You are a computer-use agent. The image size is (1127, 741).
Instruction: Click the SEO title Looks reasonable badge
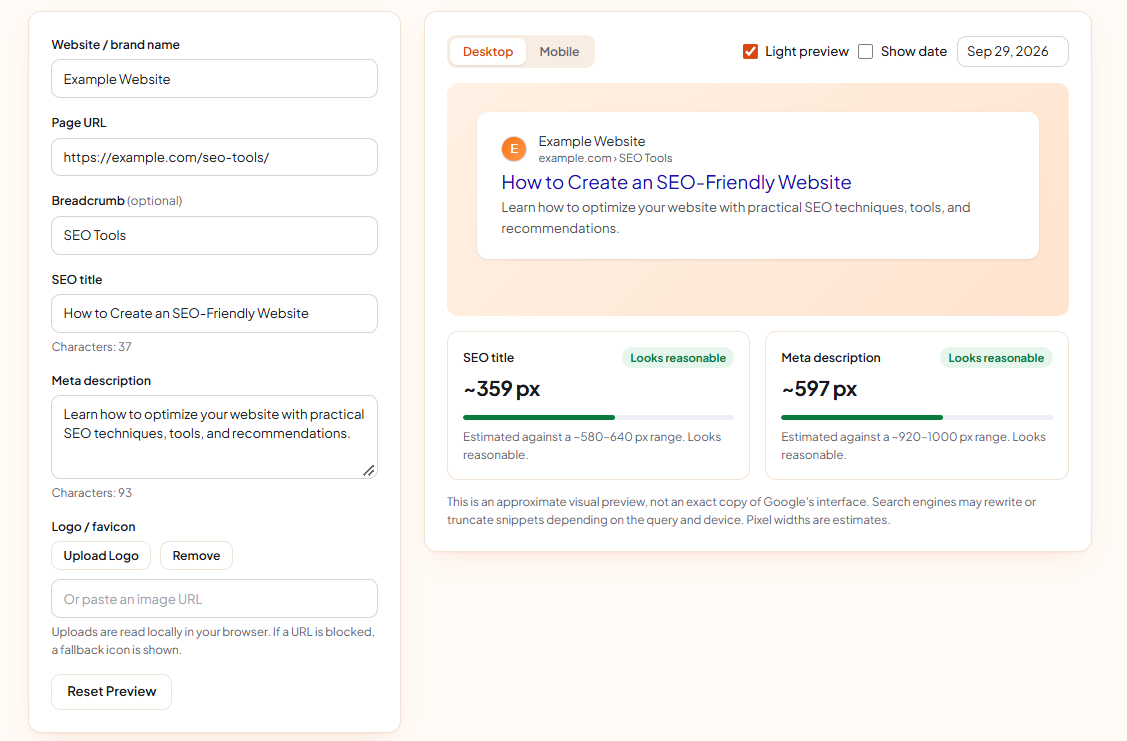click(x=678, y=358)
